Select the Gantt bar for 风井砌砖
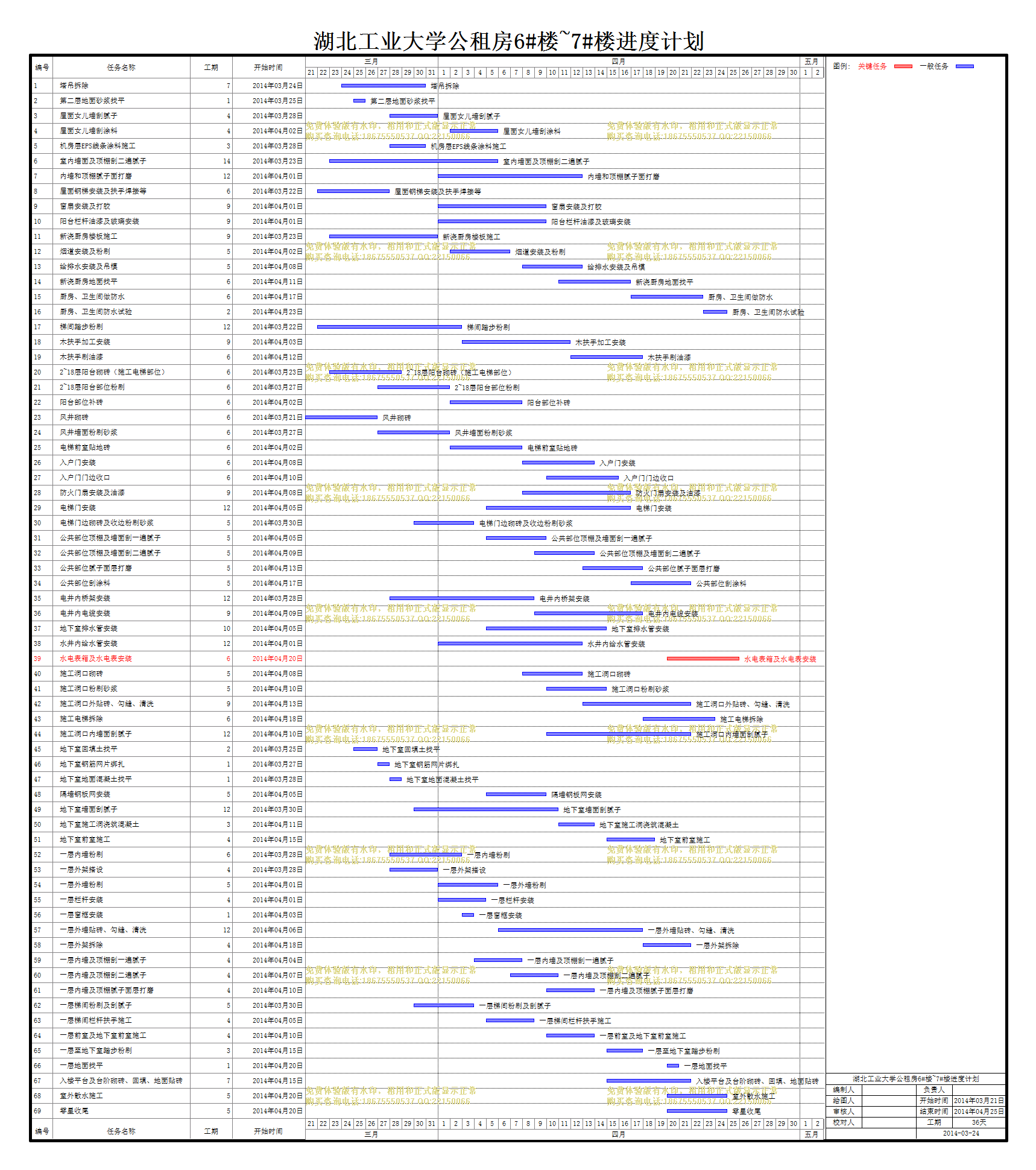 coord(341,417)
